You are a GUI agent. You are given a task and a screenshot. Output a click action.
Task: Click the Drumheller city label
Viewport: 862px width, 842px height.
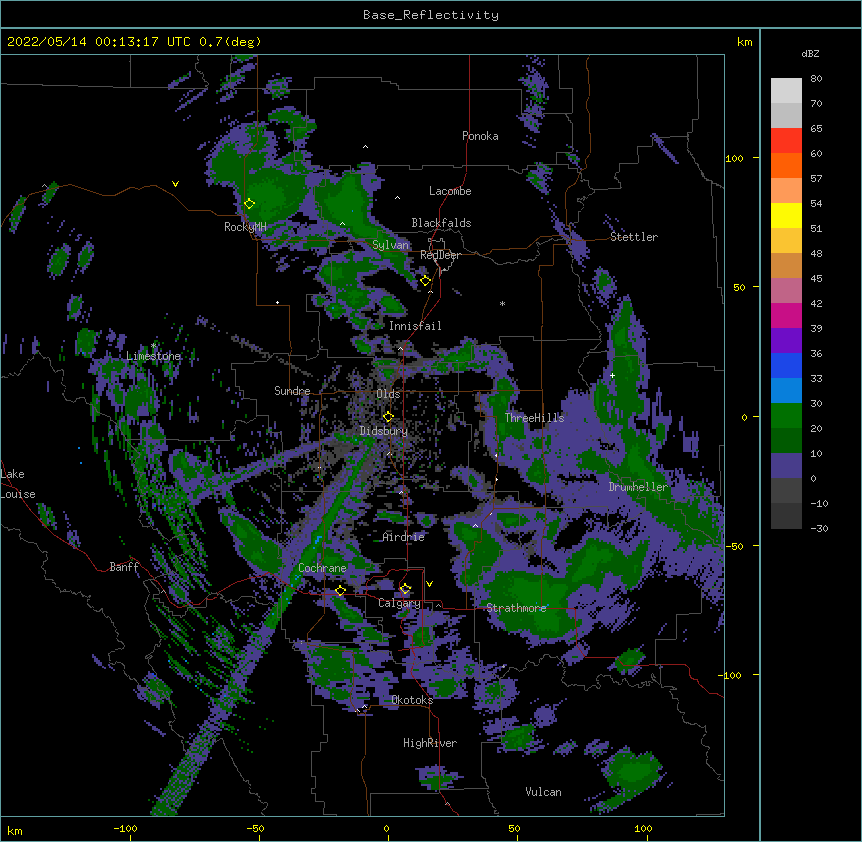click(x=638, y=487)
